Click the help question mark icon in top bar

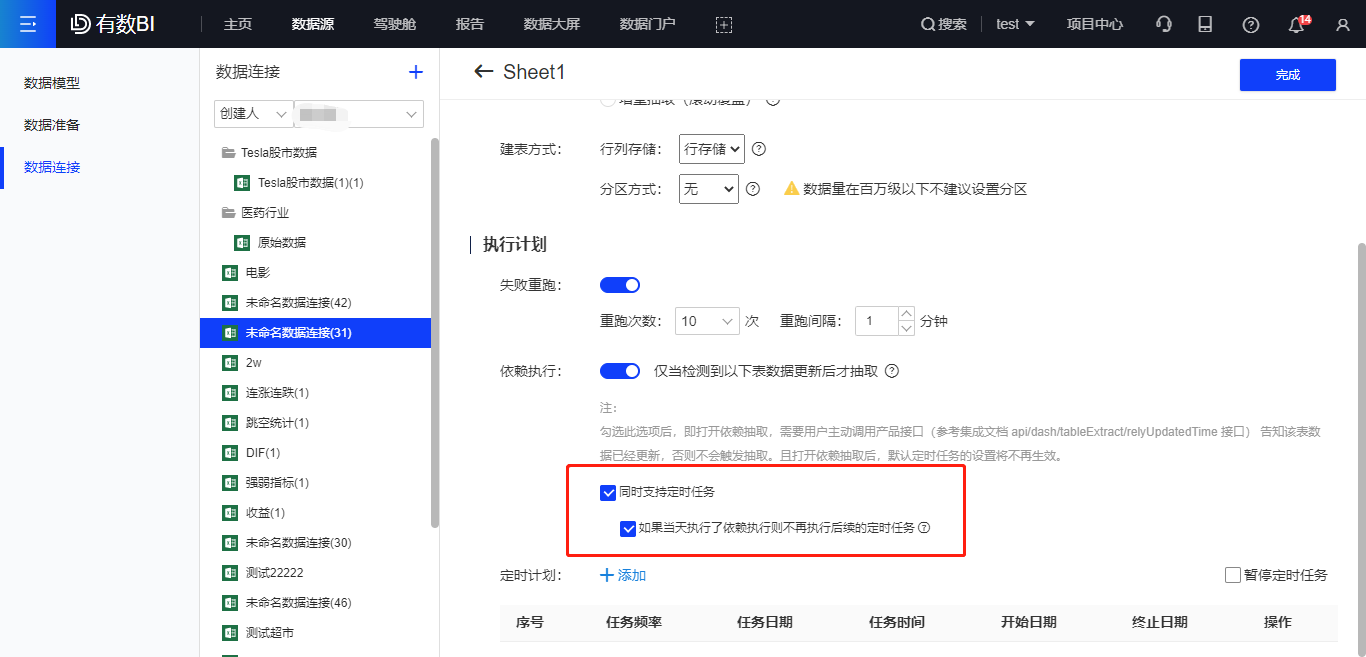coord(1250,24)
